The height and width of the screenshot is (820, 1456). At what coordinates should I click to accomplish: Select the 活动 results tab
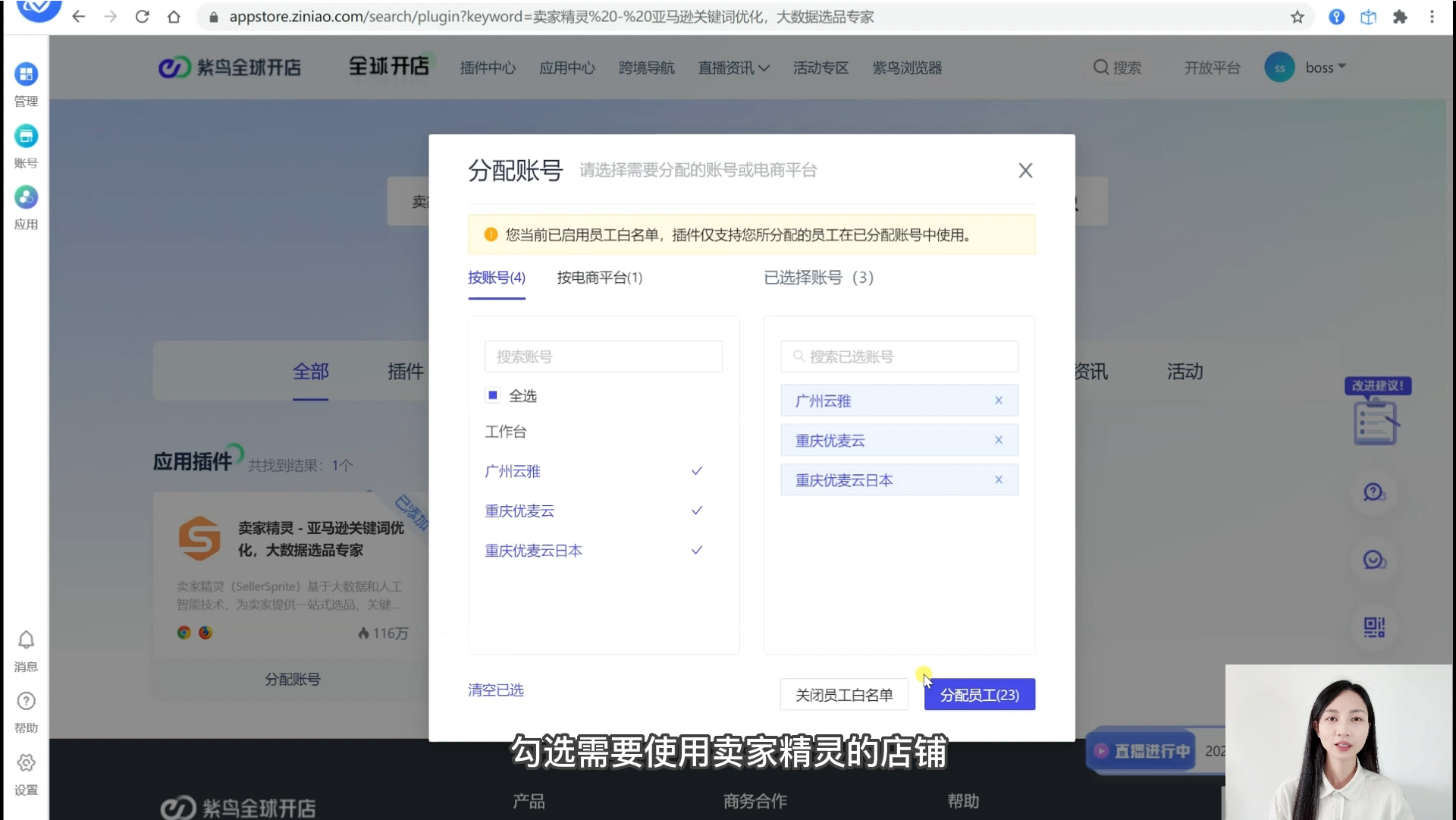1185,372
